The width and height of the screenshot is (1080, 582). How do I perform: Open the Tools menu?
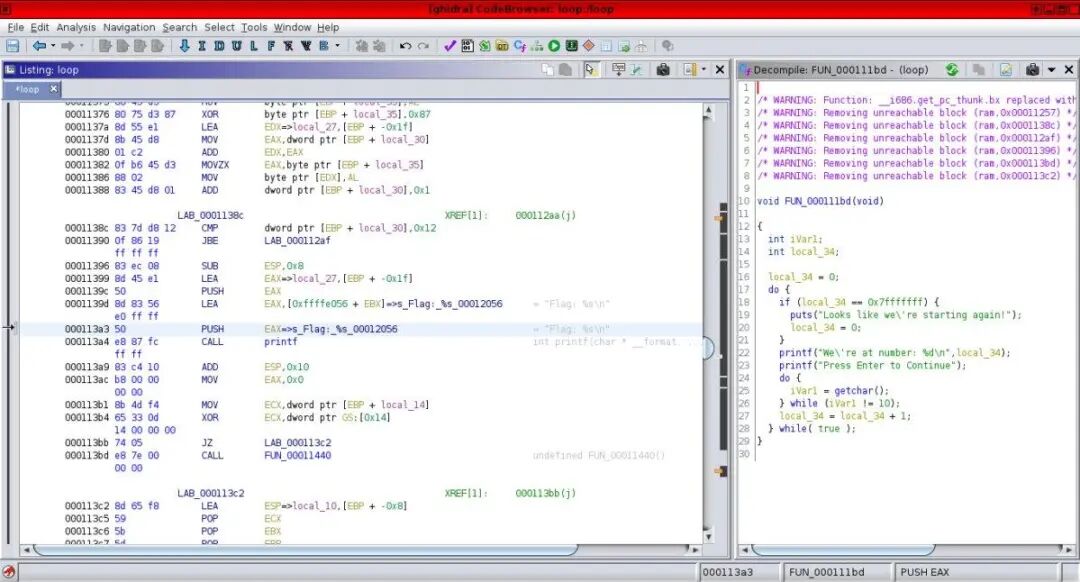254,27
